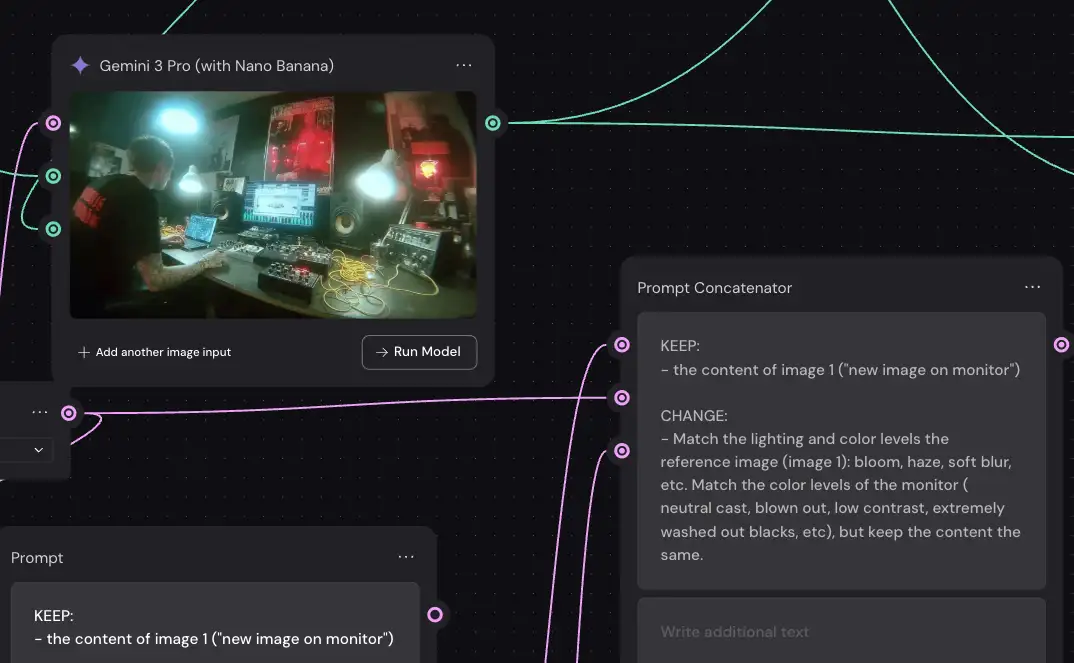Click the pink output port on cropped left node

pos(68,413)
